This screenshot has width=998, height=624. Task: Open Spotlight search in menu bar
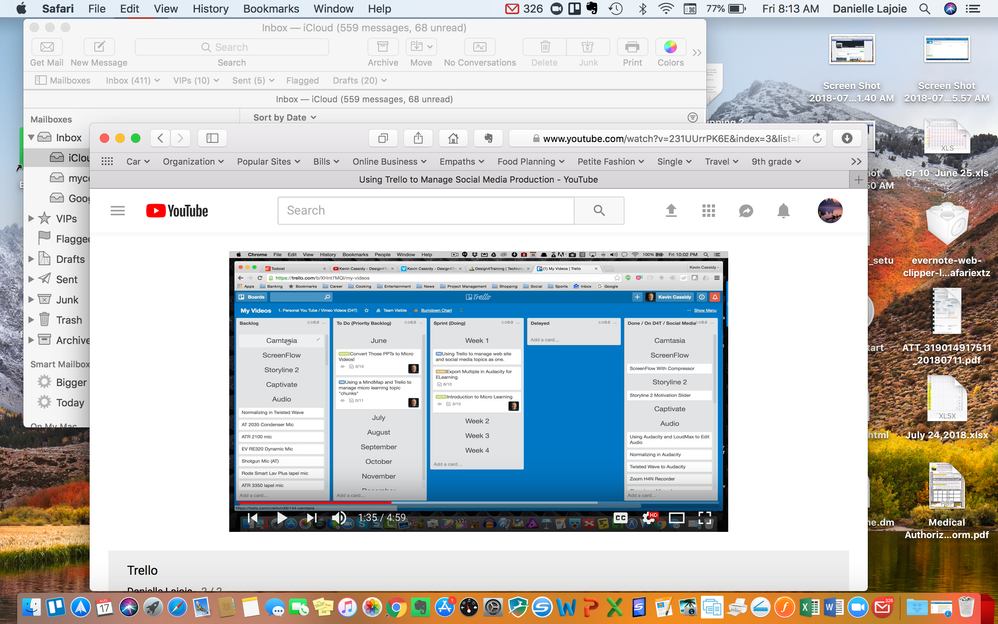(x=925, y=9)
